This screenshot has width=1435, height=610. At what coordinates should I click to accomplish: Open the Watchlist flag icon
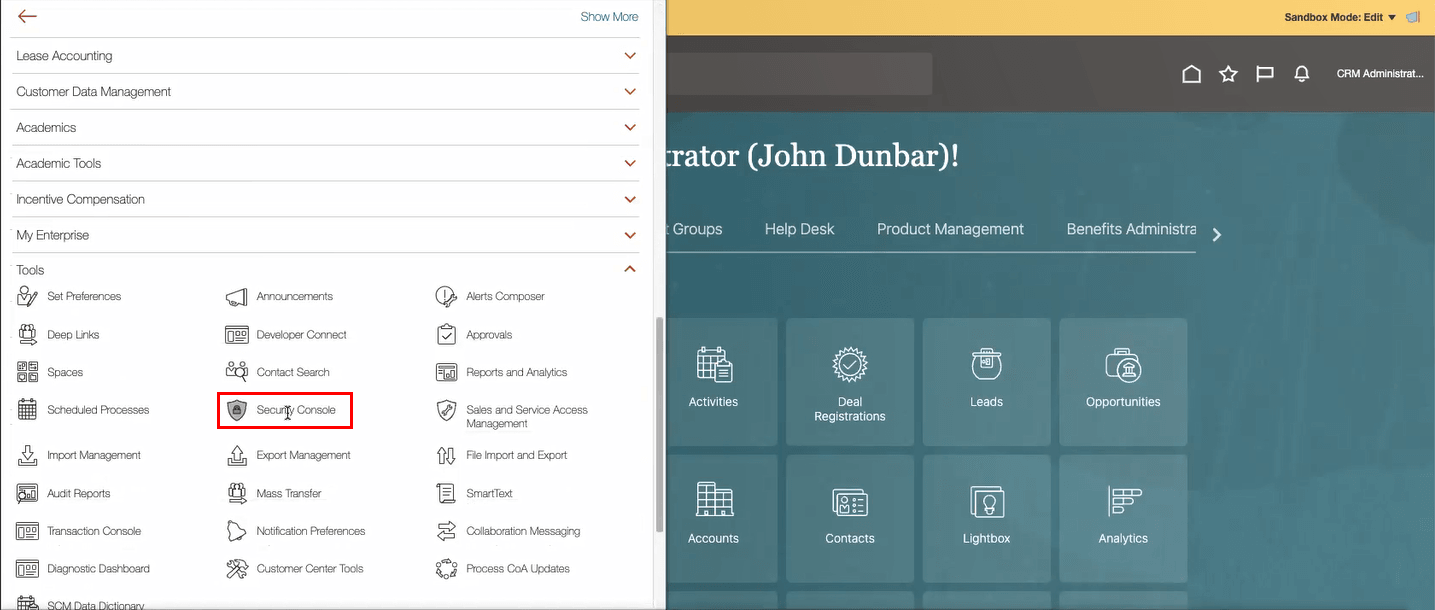coord(1265,74)
